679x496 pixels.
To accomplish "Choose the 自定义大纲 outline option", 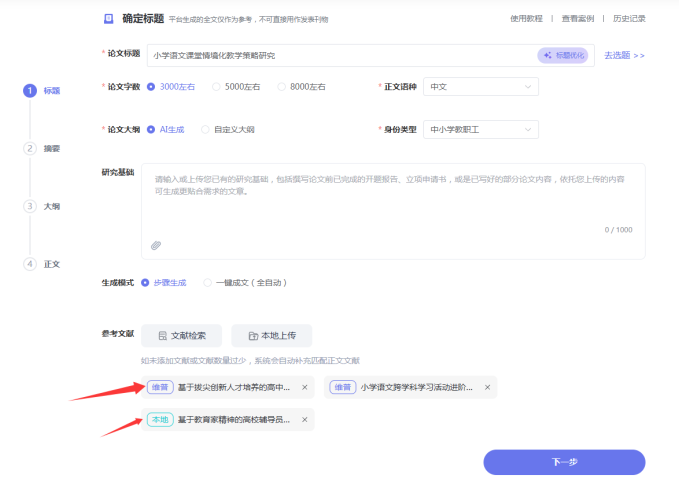I will (228, 130).
